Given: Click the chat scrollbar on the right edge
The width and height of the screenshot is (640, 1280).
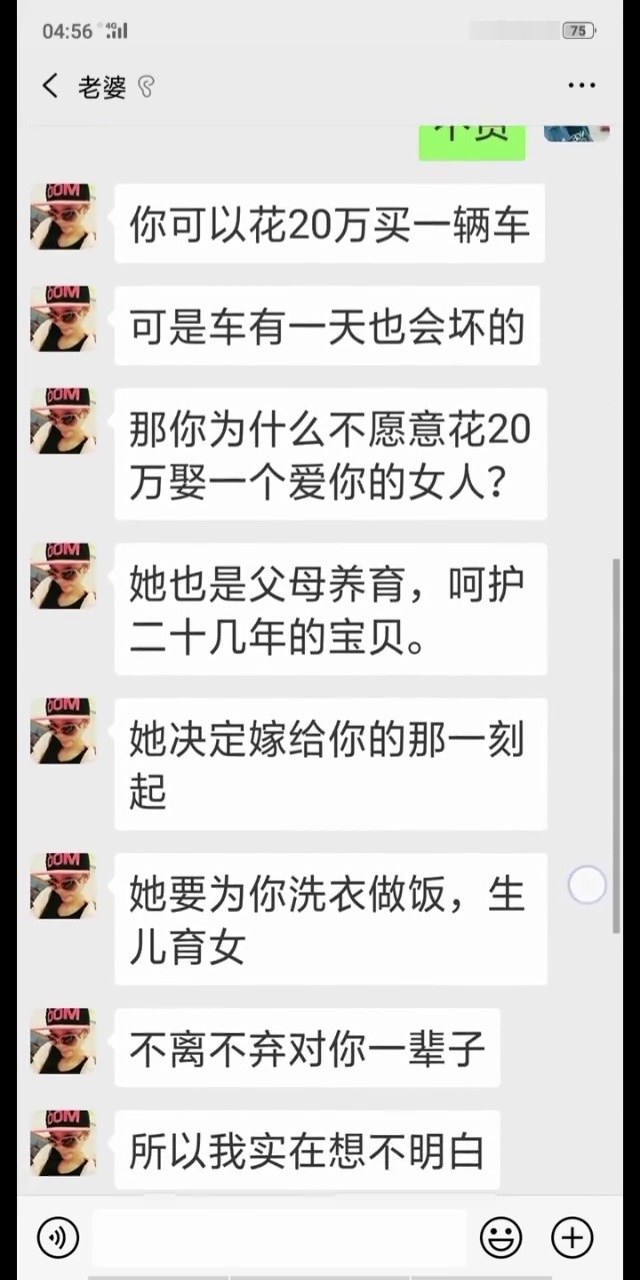Looking at the screenshot, I should click(x=616, y=745).
